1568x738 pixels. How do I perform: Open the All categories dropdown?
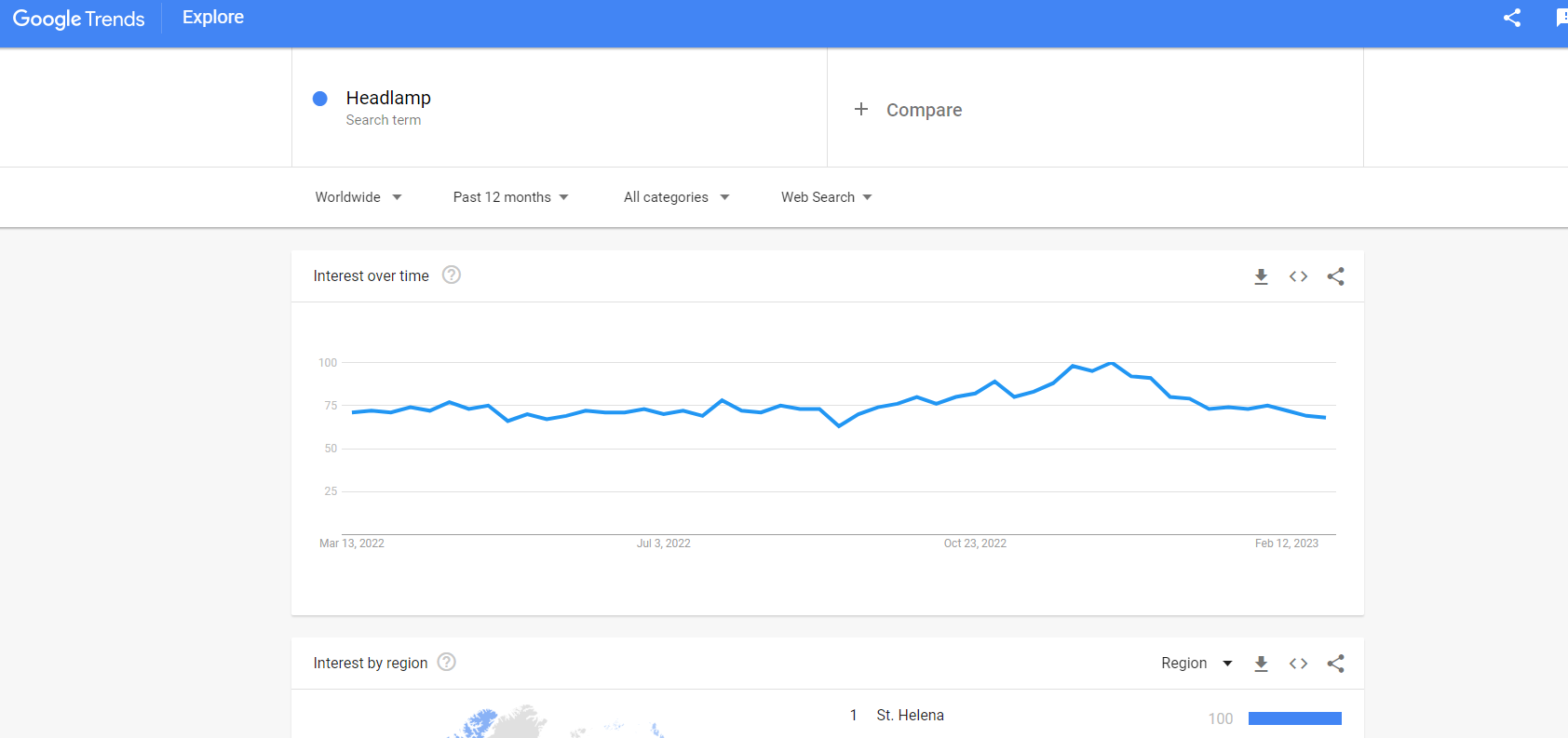676,197
